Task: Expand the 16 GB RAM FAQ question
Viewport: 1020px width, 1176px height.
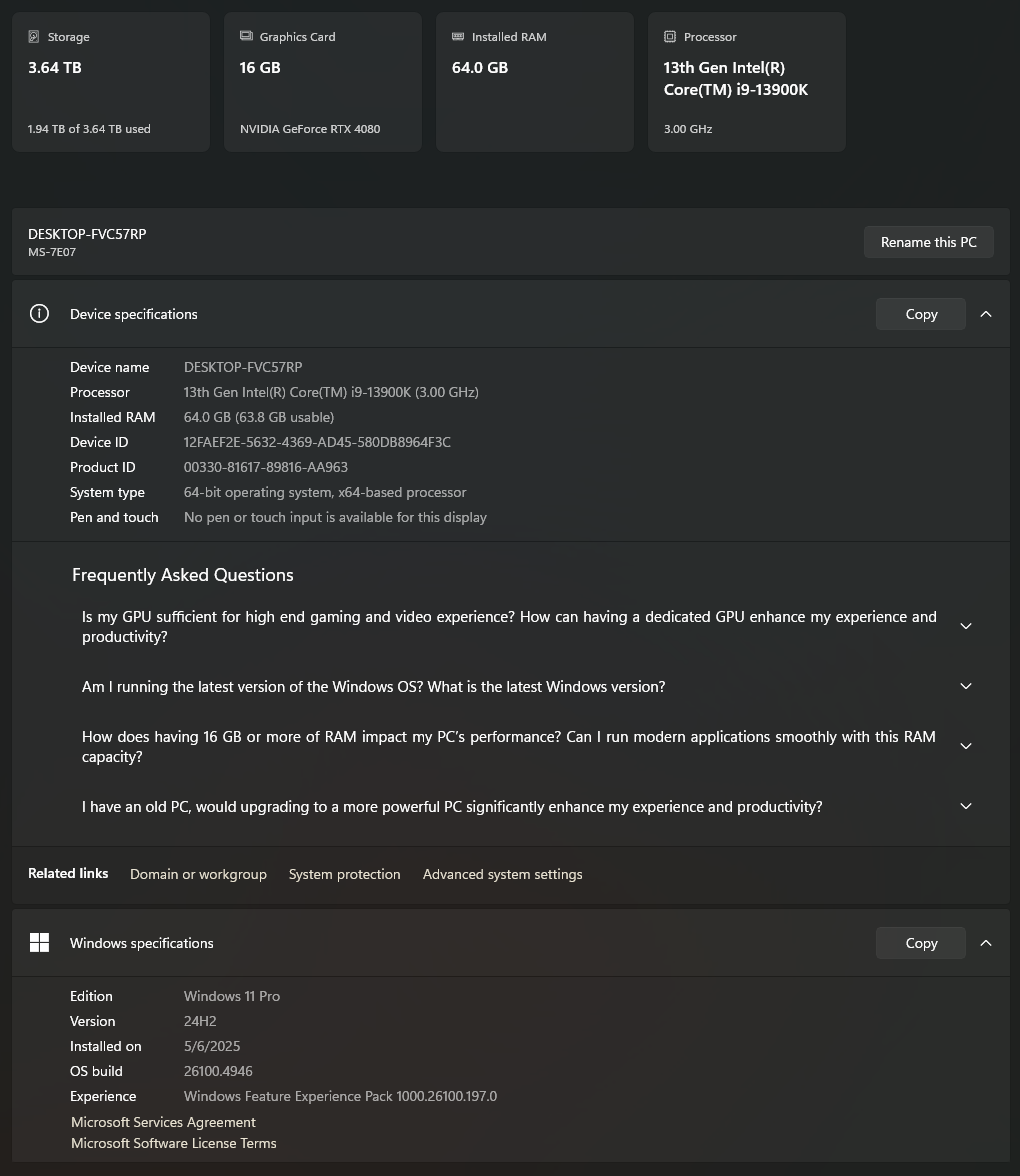Action: pos(966,746)
